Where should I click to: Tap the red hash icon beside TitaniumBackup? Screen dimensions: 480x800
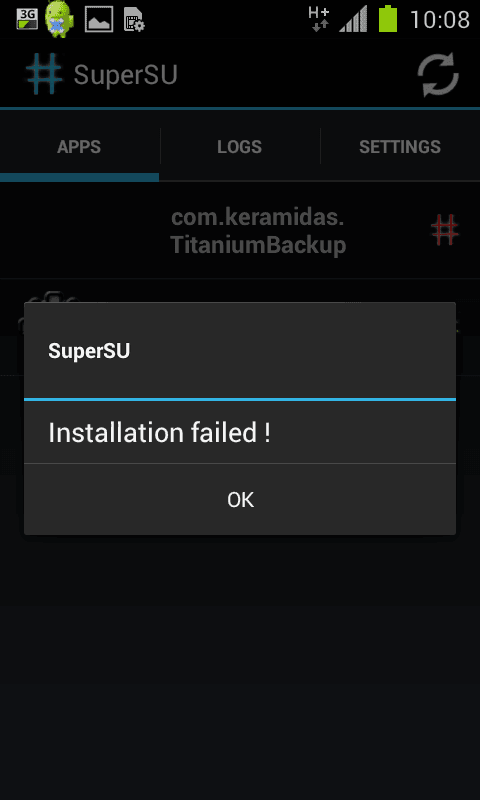[x=445, y=230]
